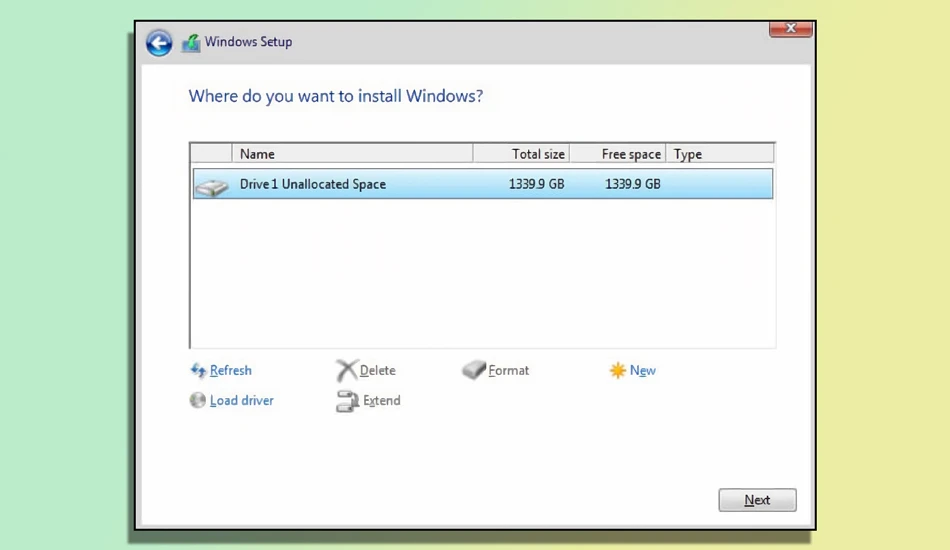Click the Format disk eraser icon

click(474, 369)
